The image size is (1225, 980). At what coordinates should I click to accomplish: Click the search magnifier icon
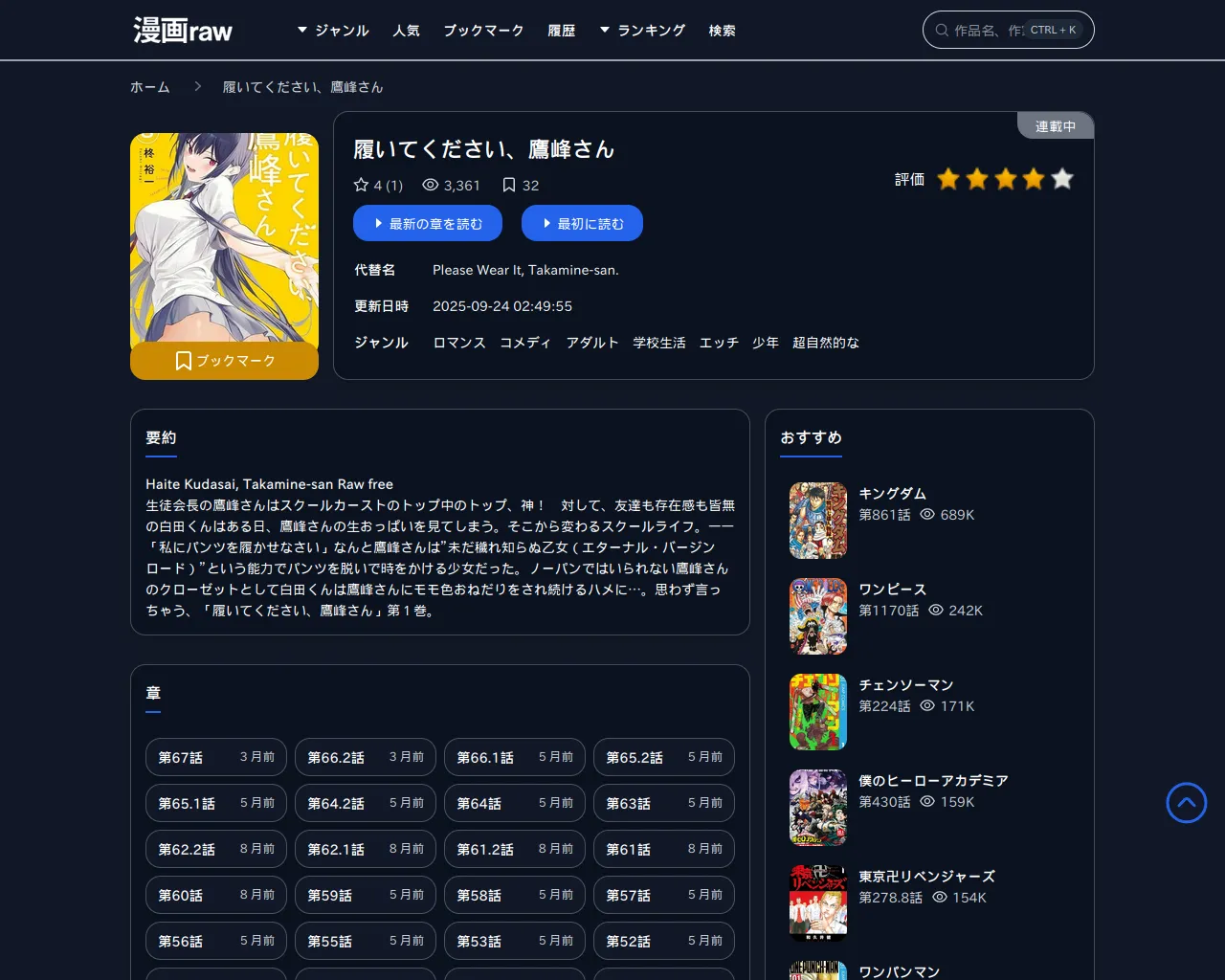[x=942, y=31]
